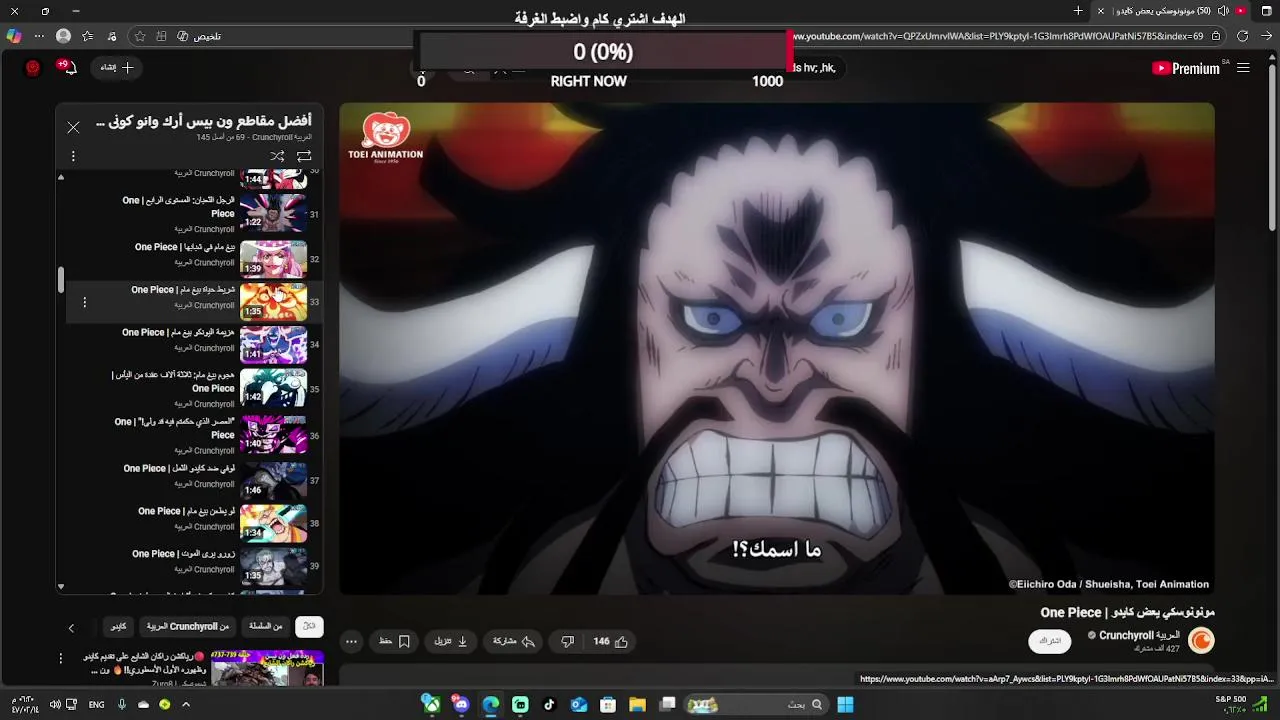
Task: Open the Edge favorites list icon
Action: [88, 36]
